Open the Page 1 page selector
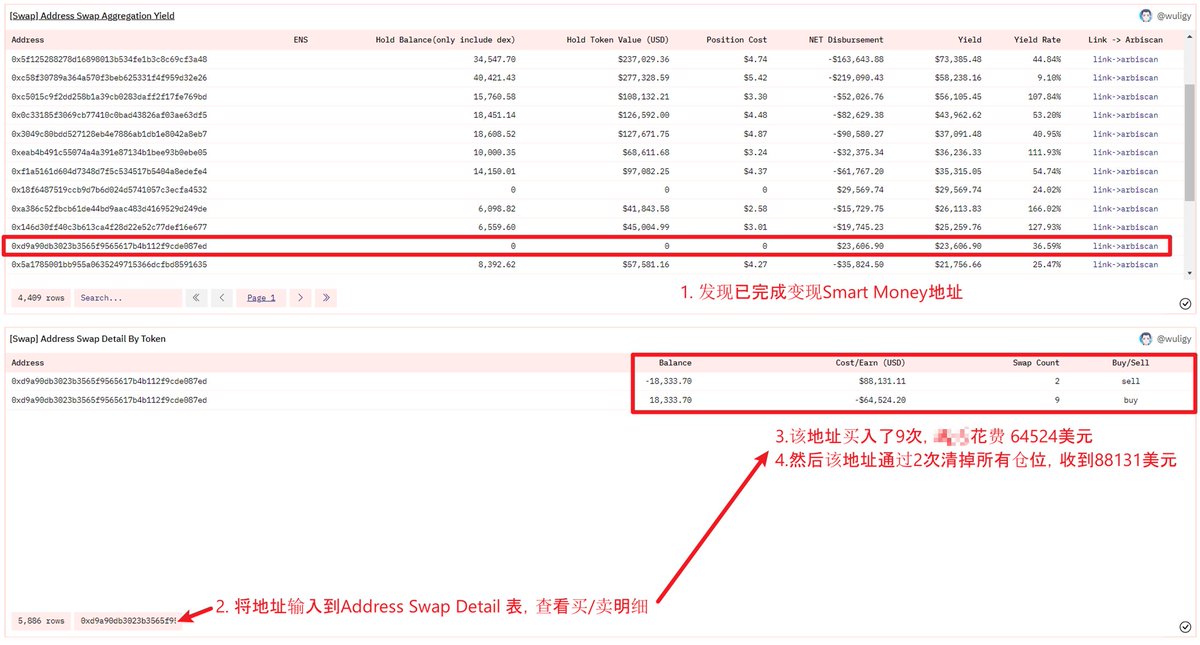 click(261, 298)
